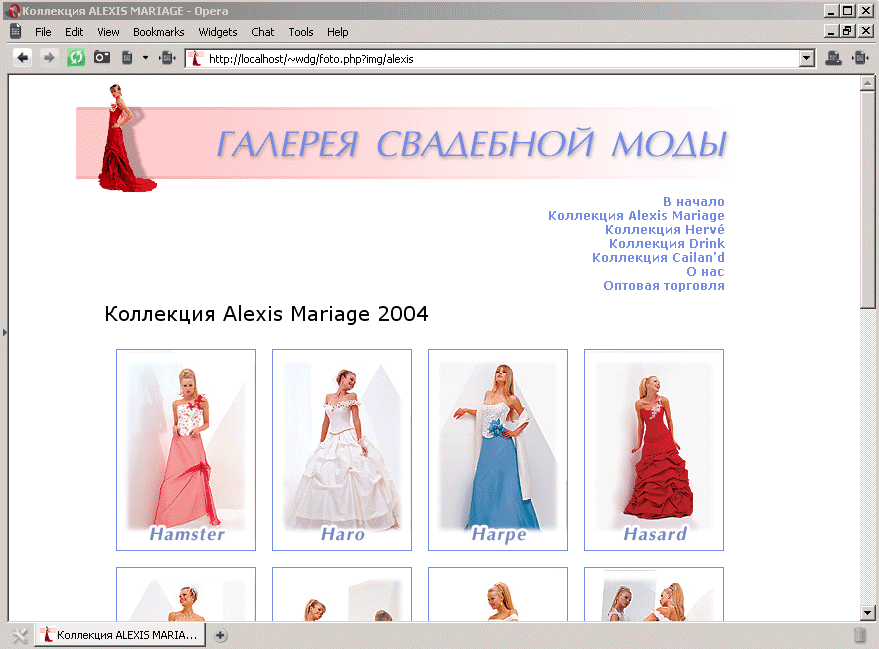Open the Tools menu
879x649 pixels.
[301, 32]
